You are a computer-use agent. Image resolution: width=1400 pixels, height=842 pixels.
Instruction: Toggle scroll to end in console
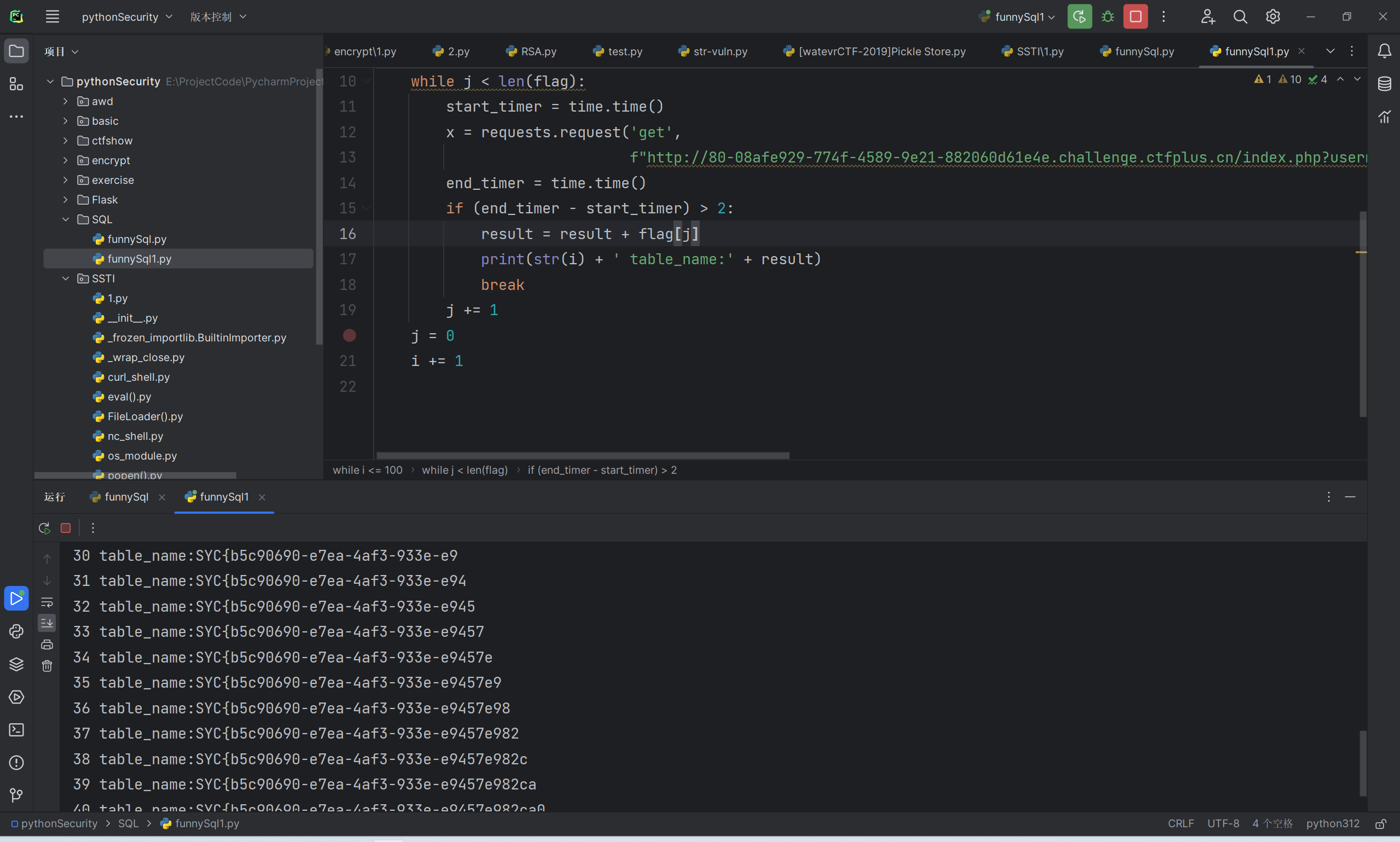point(47,623)
